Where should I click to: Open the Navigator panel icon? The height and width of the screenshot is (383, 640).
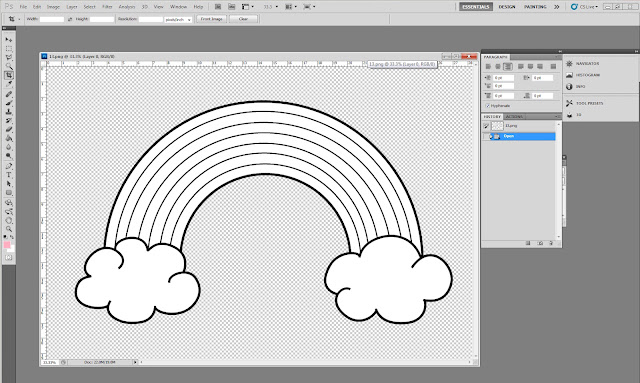(x=569, y=64)
